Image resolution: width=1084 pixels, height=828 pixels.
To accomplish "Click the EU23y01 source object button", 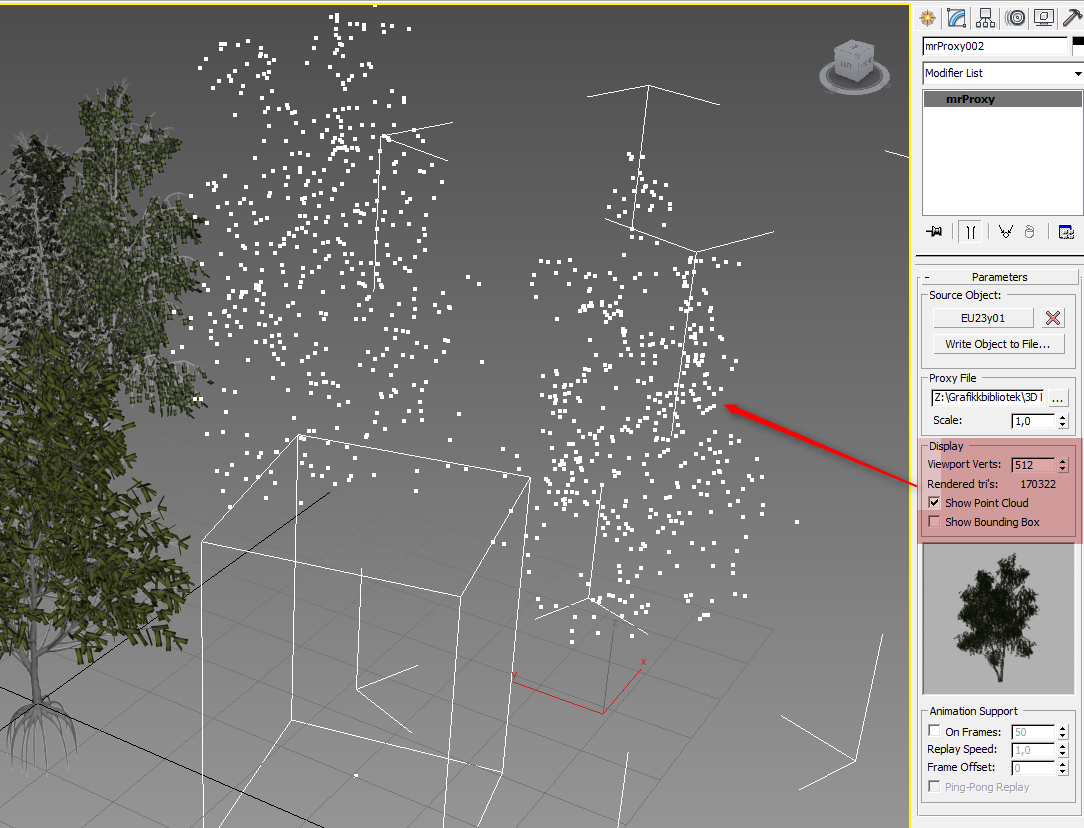I will [x=982, y=318].
